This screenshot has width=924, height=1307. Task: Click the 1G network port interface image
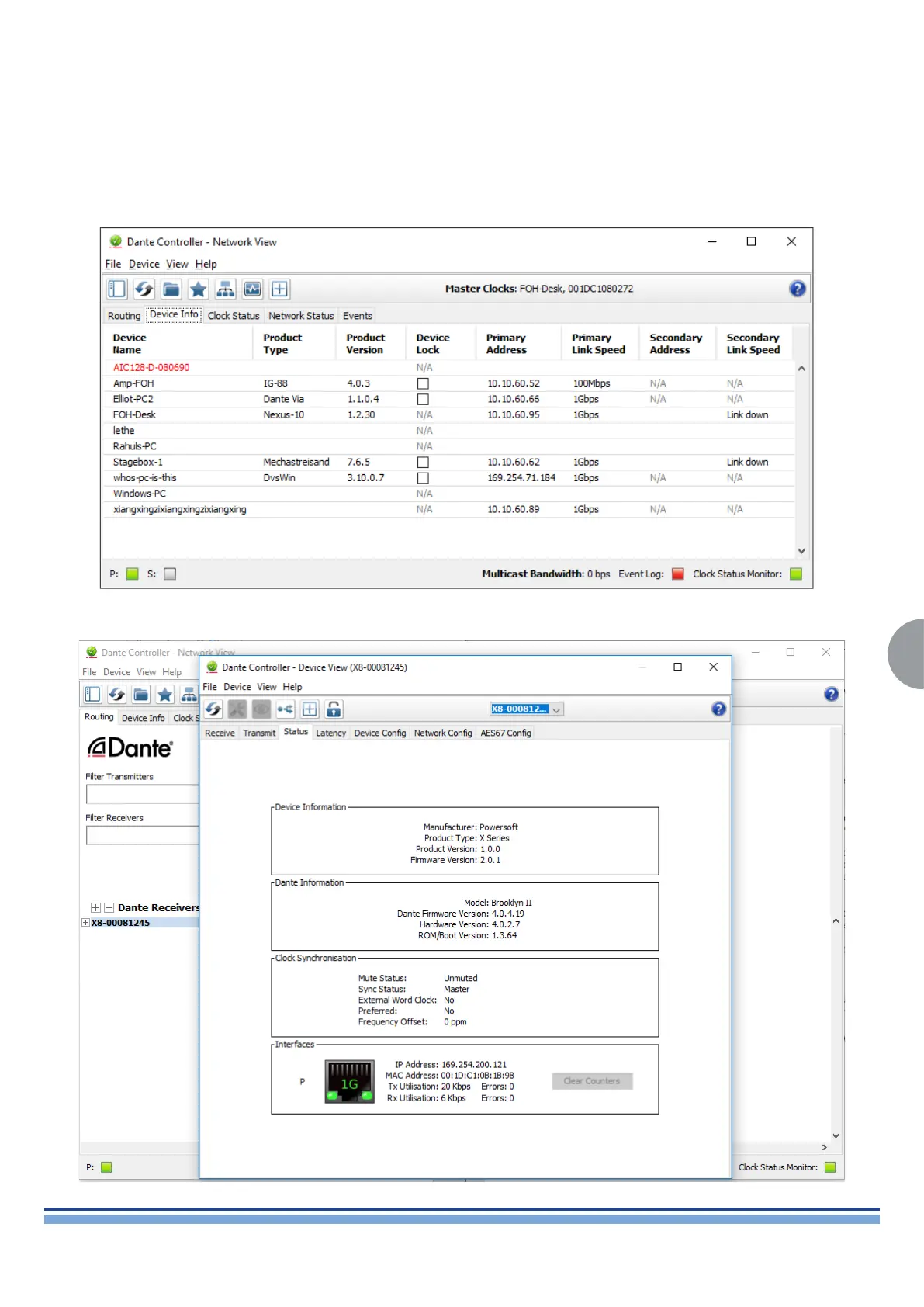349,1081
